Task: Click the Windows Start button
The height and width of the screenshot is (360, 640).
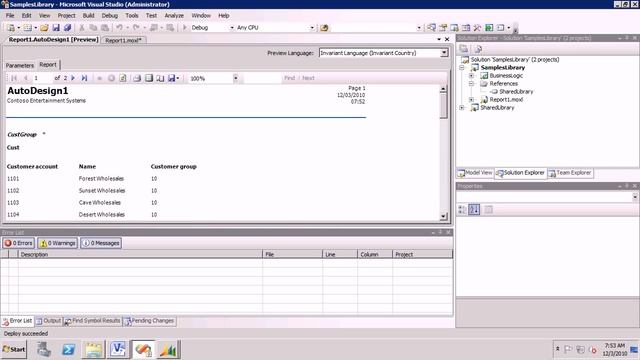Action: (14, 349)
